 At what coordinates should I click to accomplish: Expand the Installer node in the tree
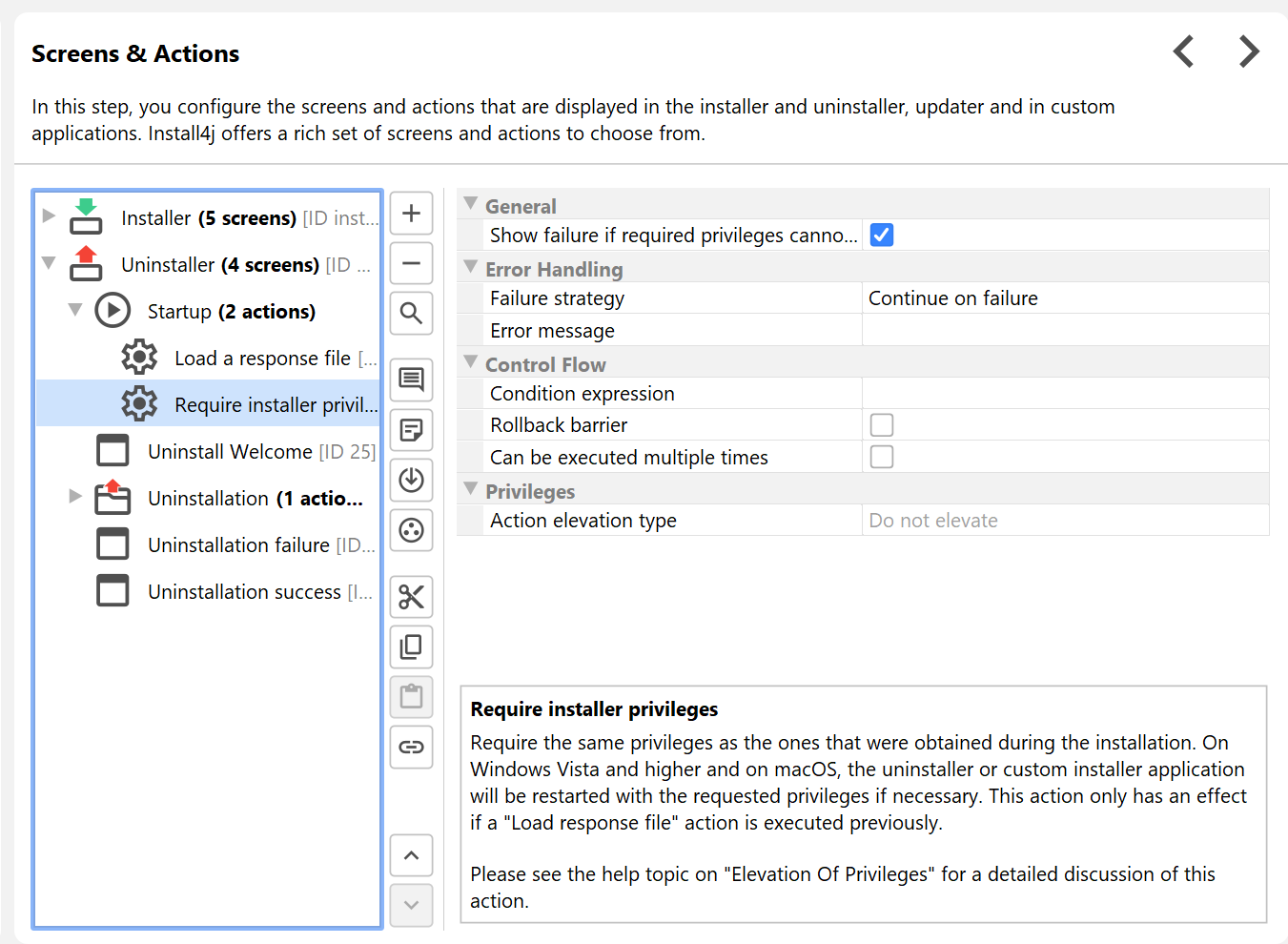click(49, 216)
